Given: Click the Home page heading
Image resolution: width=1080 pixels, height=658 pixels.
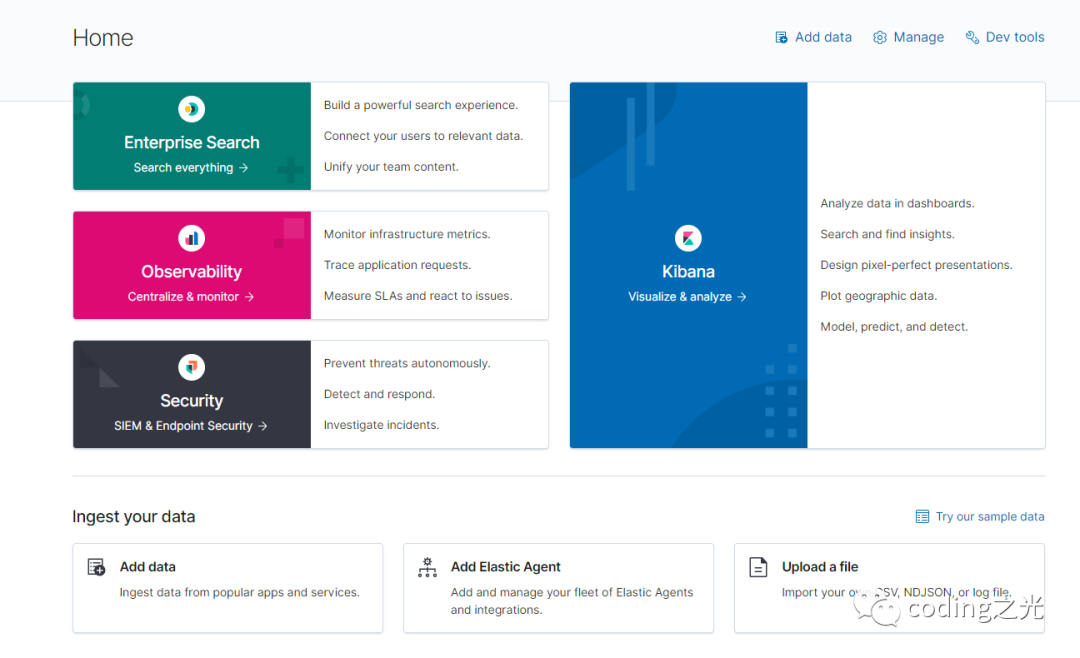Looking at the screenshot, I should coord(103,38).
